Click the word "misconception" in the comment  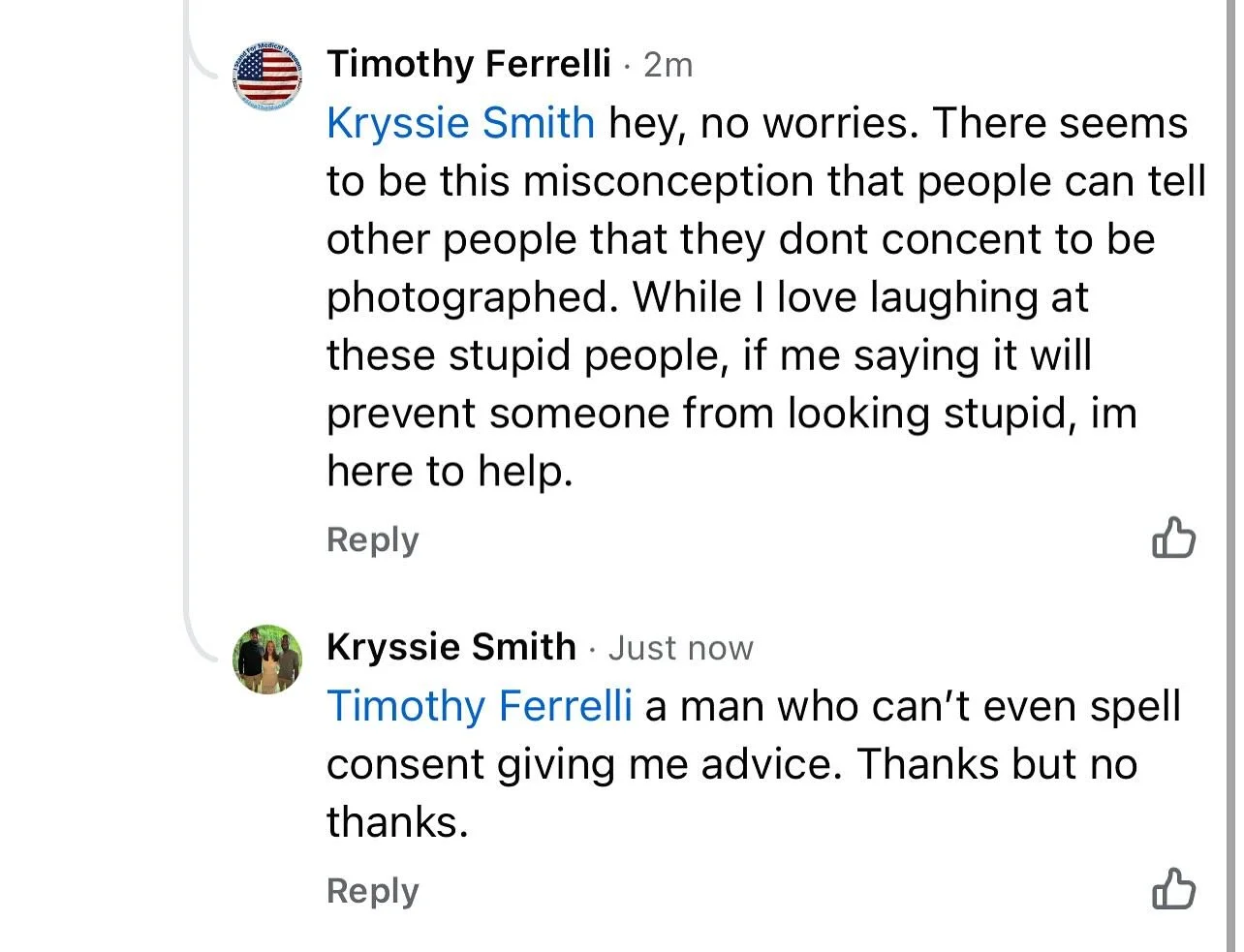668,181
